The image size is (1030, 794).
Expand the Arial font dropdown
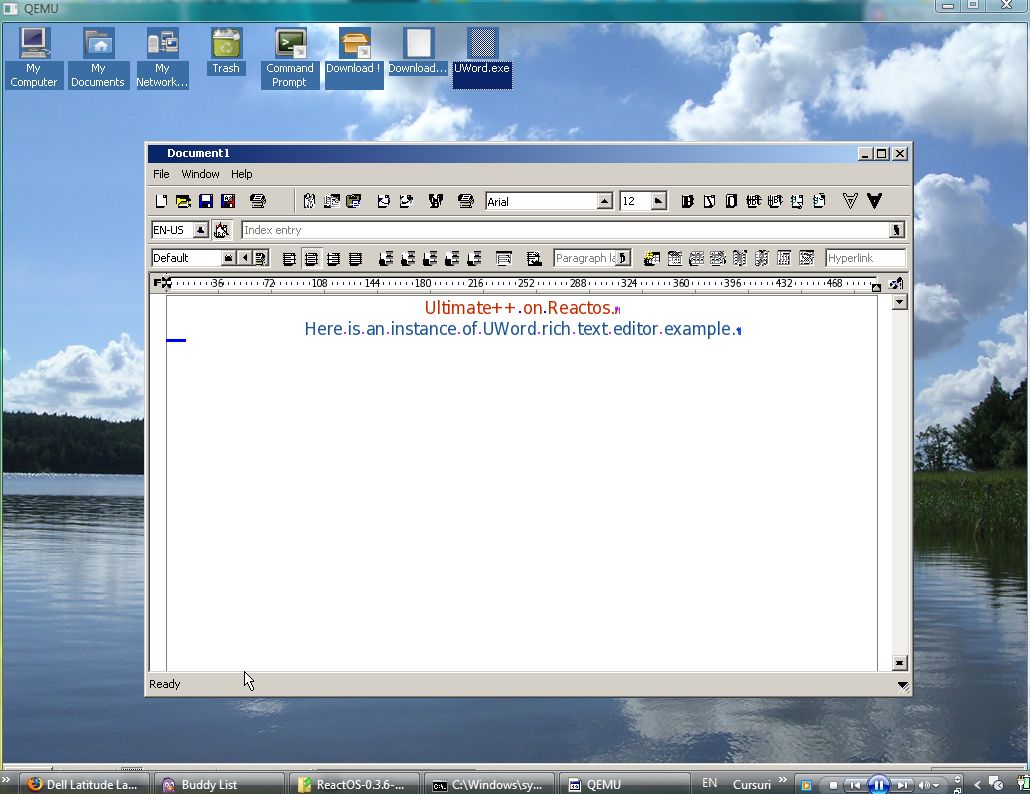pos(605,201)
